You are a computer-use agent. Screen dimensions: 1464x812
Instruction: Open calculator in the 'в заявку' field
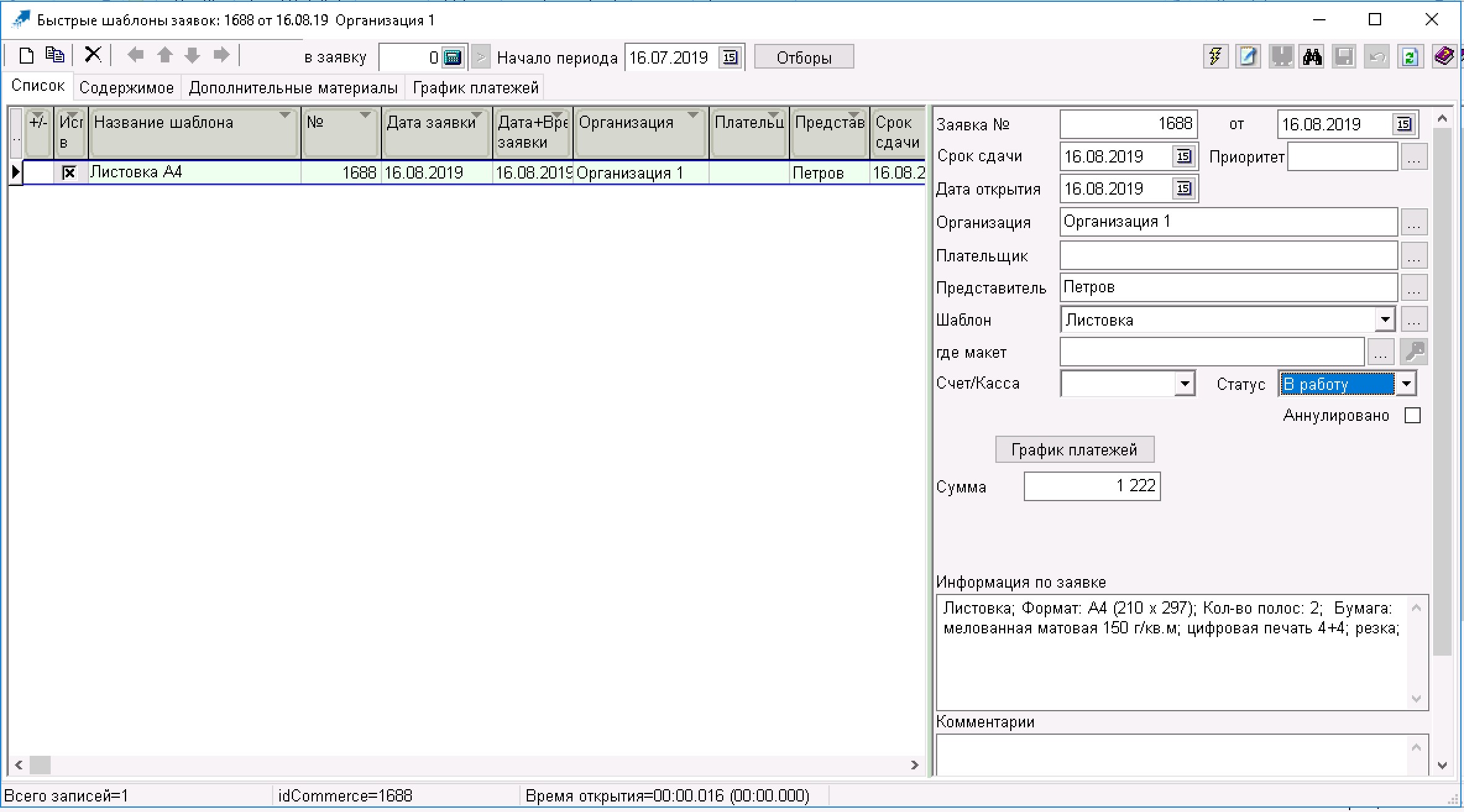click(453, 57)
